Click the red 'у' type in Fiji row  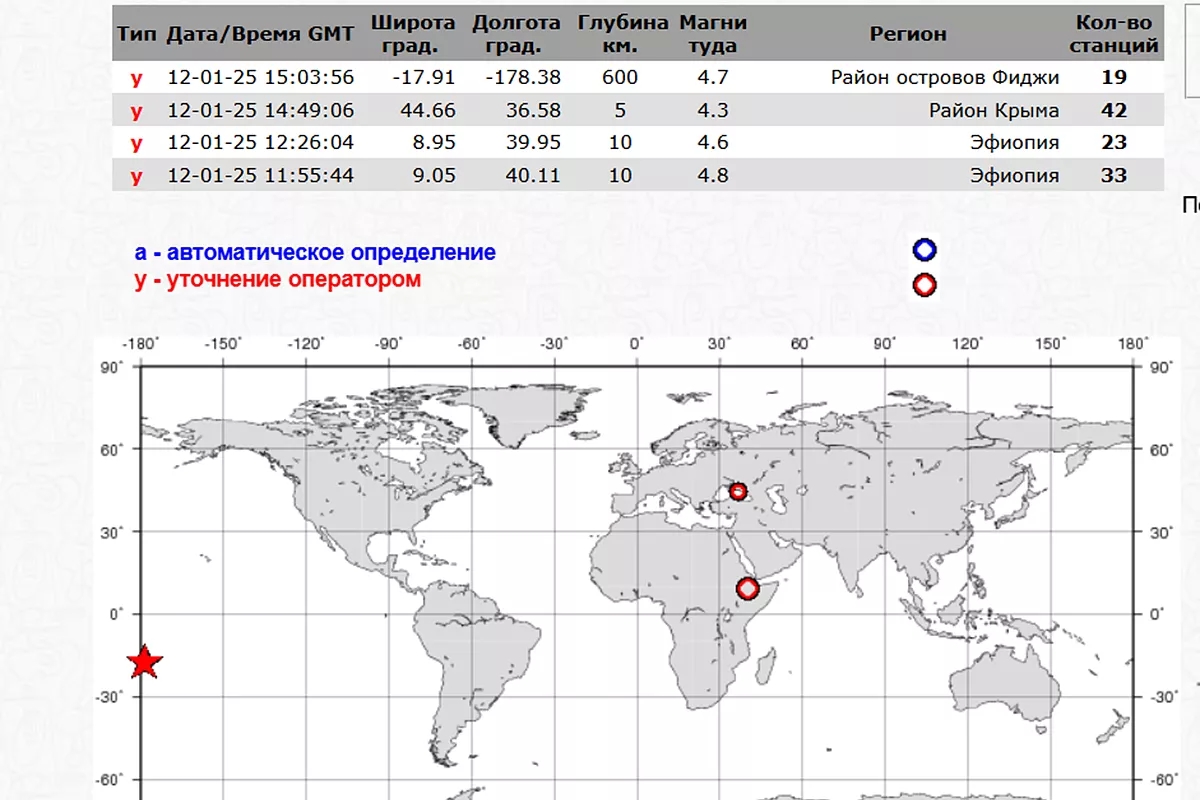click(x=137, y=77)
